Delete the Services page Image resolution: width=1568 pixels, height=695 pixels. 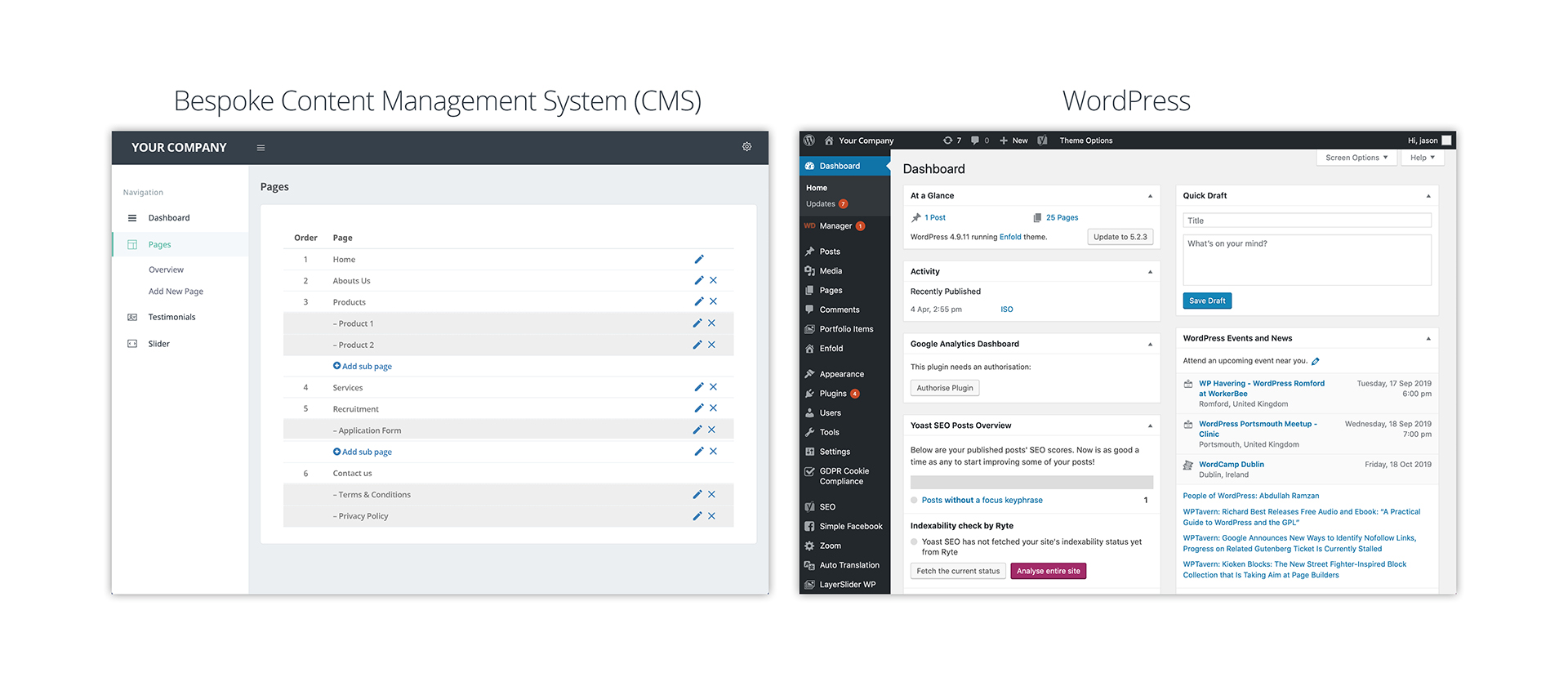point(713,387)
